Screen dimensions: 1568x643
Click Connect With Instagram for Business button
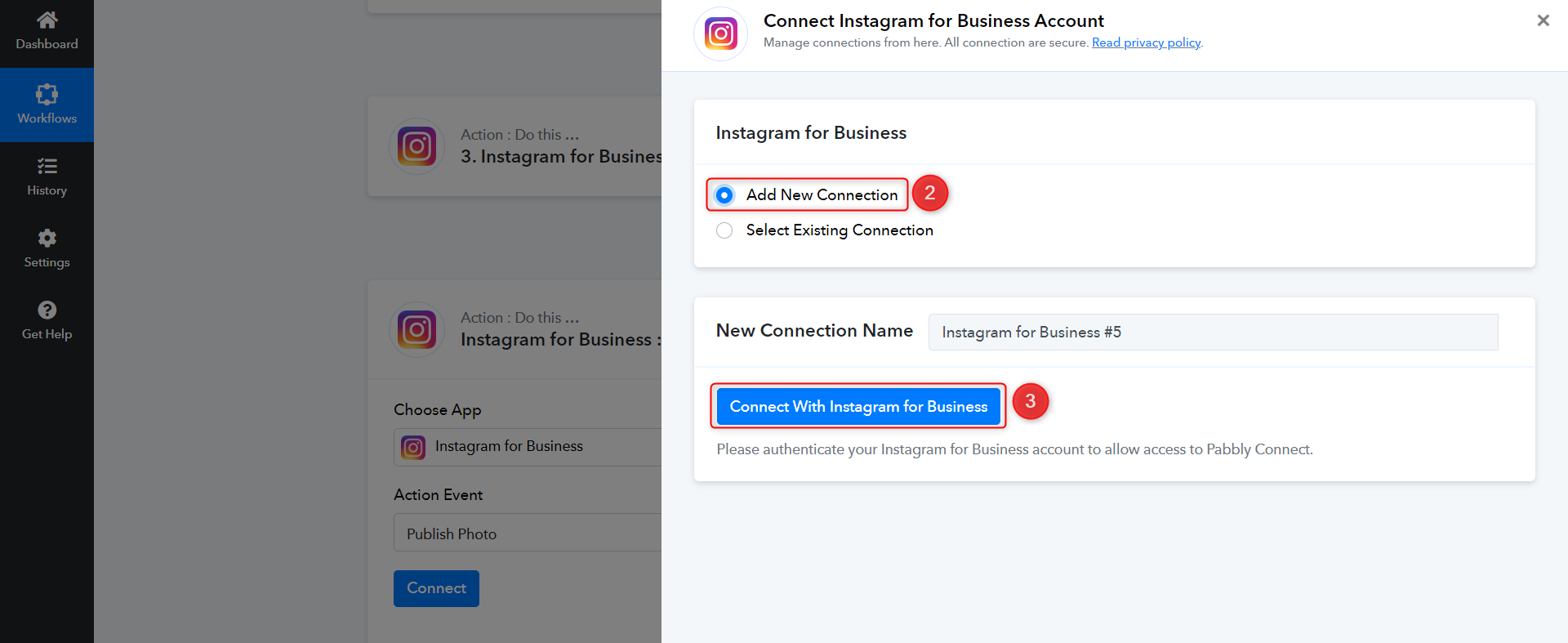click(858, 406)
